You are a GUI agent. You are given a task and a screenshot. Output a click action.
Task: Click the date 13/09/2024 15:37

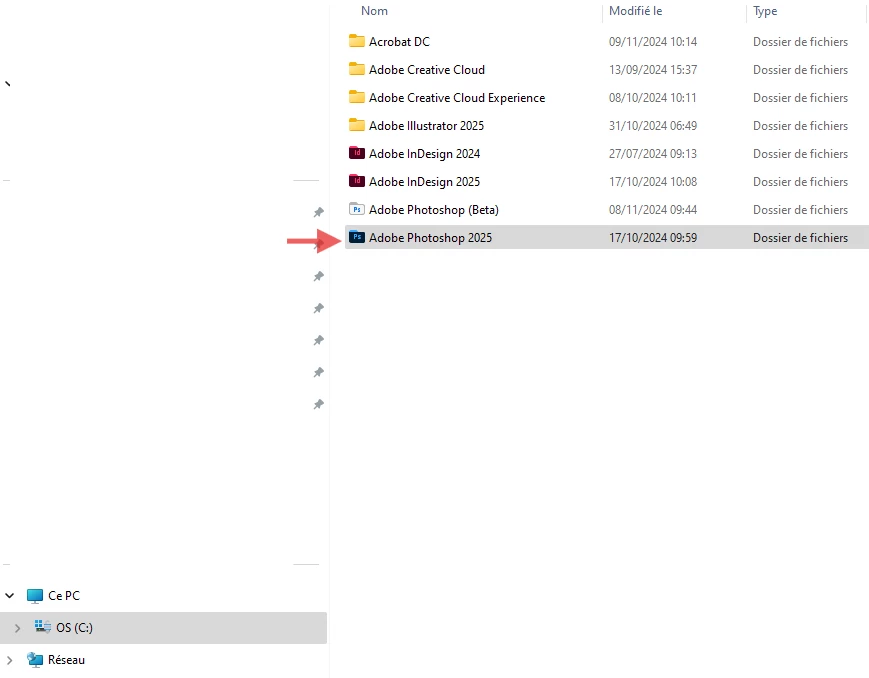click(652, 69)
